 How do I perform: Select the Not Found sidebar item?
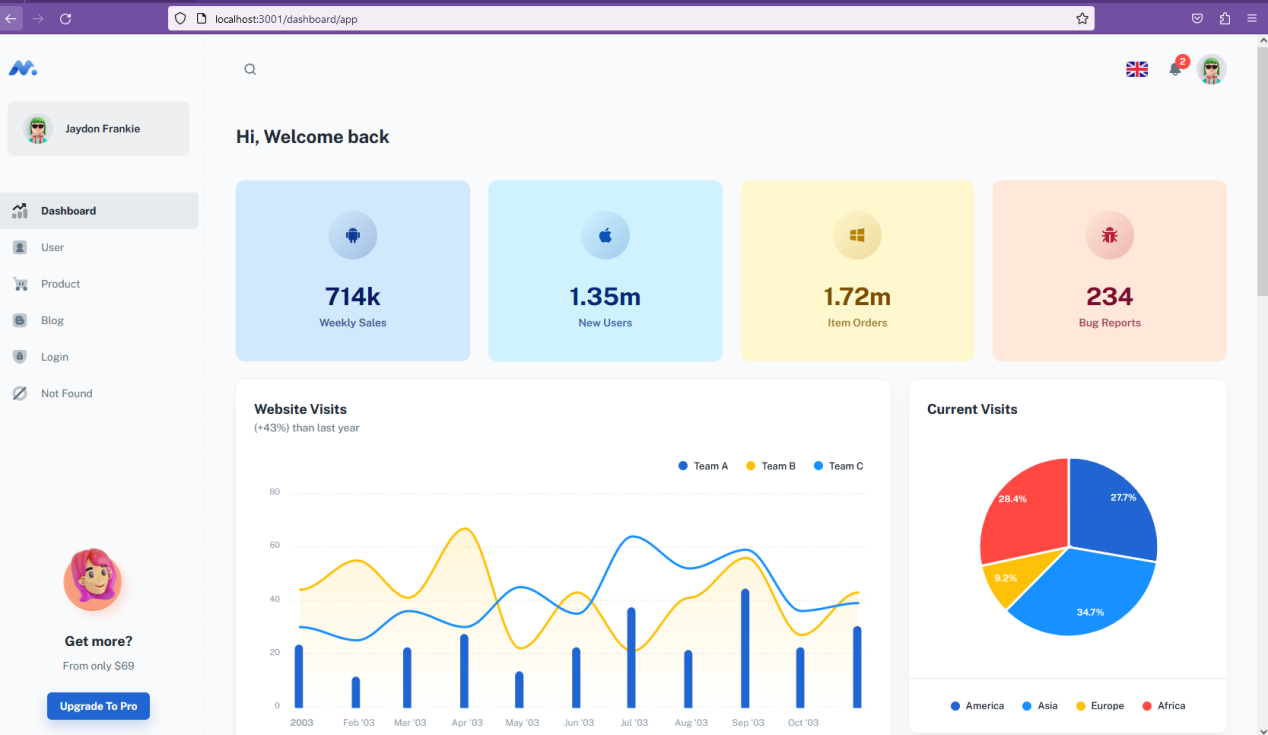66,394
